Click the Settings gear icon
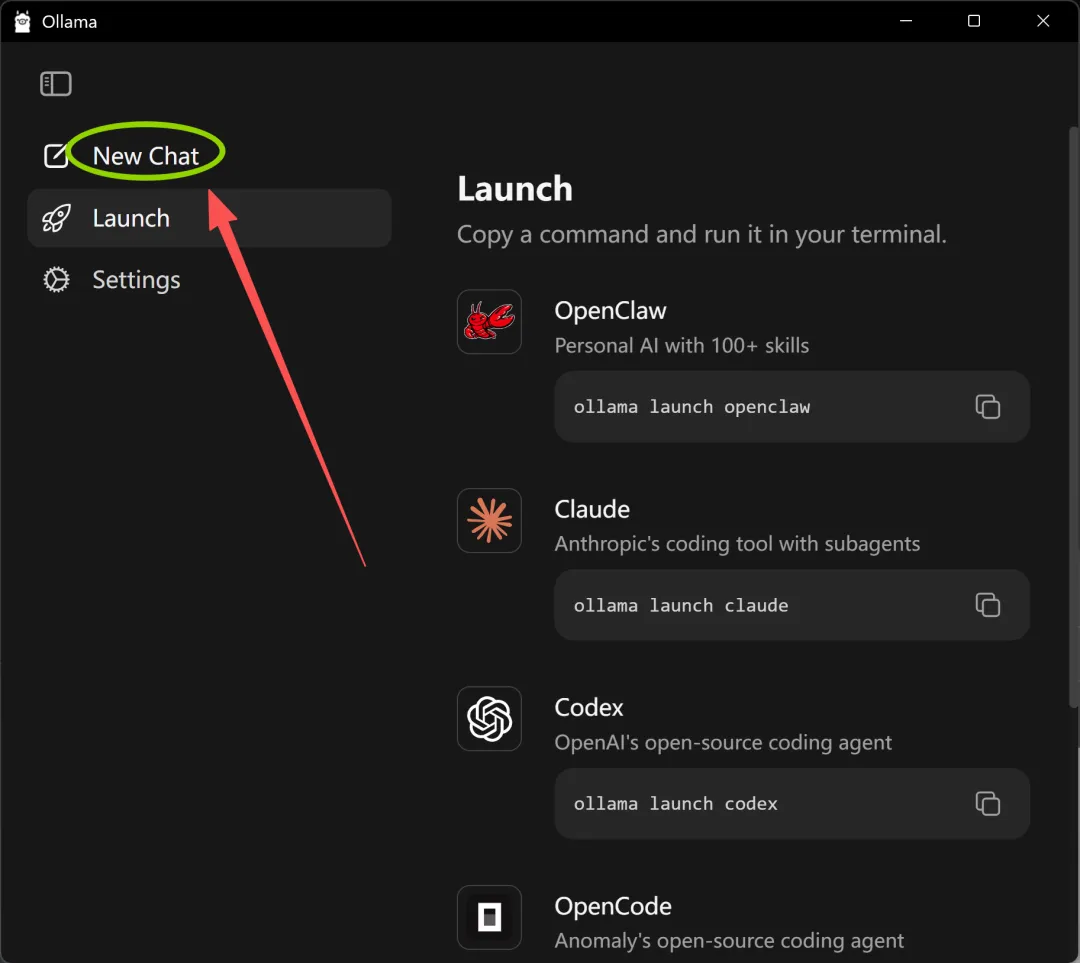Screen dimensions: 1080x963 pyautogui.click(x=56, y=280)
